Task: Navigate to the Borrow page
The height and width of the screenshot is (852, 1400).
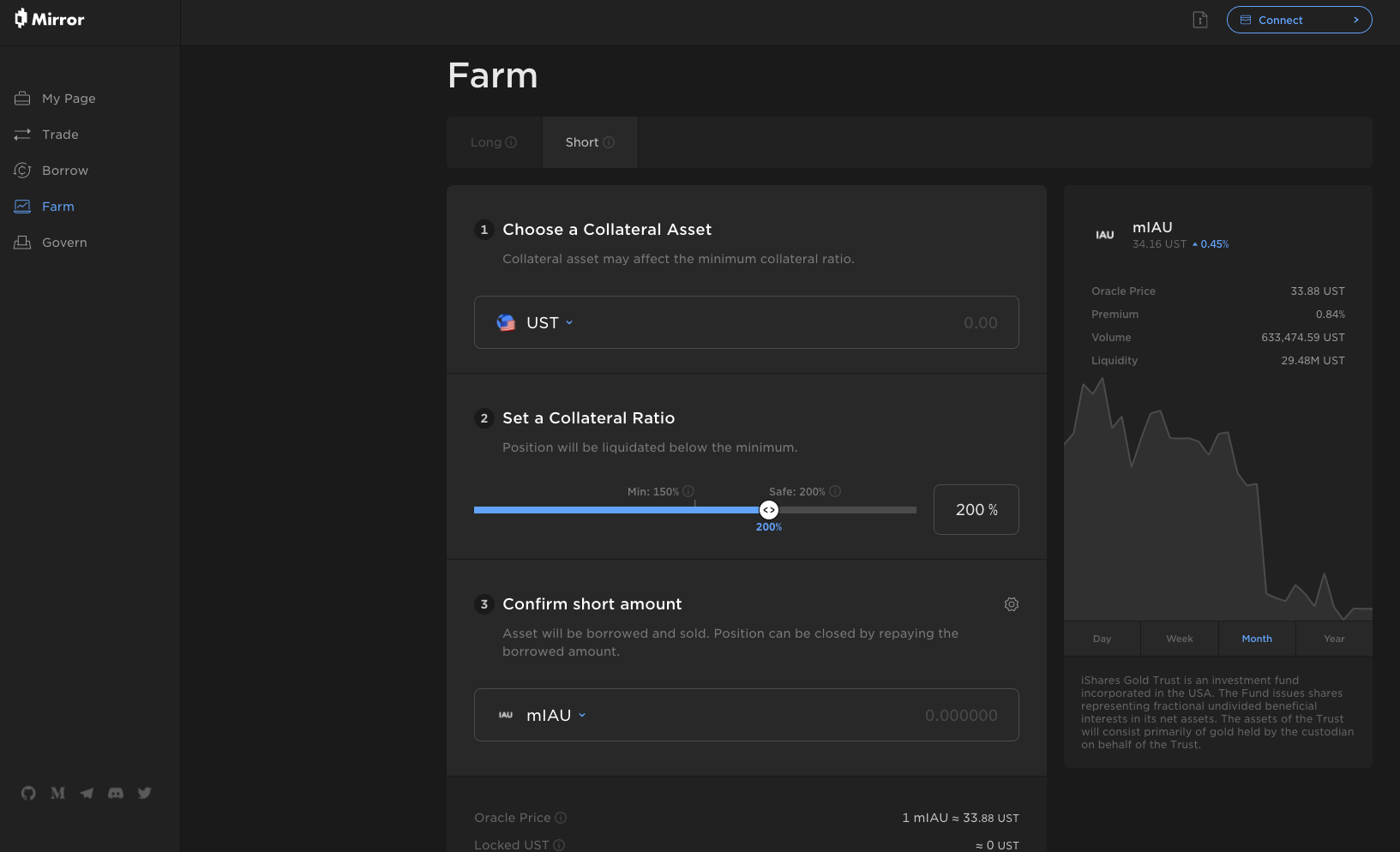Action: pyautogui.click(x=64, y=170)
